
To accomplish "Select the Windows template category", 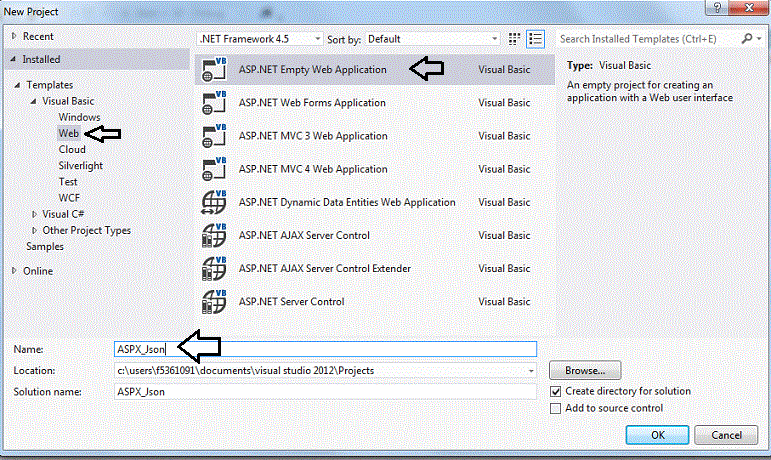I will [79, 117].
